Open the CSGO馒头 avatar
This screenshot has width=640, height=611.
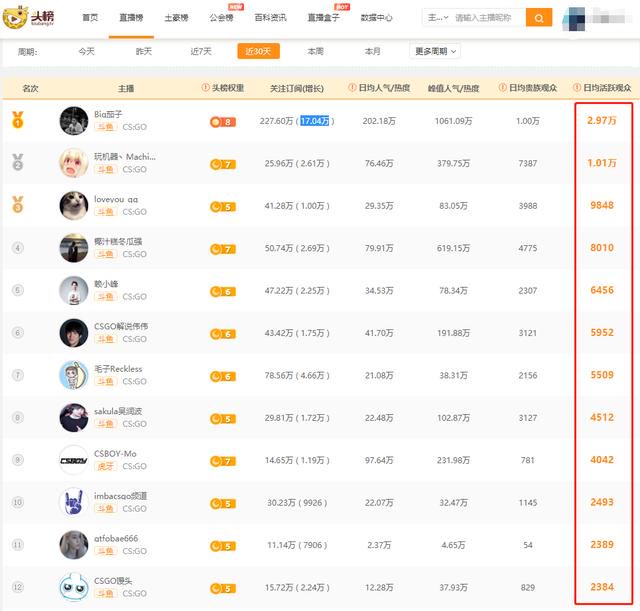point(74,587)
